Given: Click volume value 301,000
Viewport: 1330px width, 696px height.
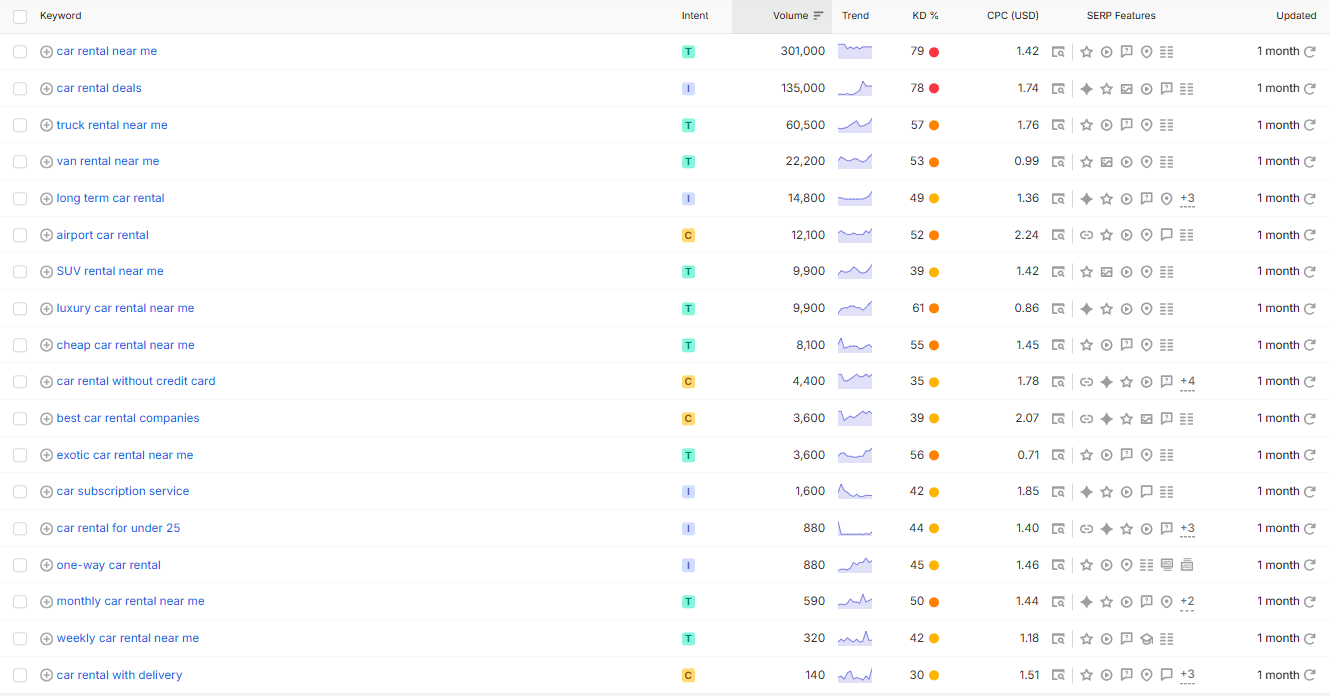Looking at the screenshot, I should [803, 51].
